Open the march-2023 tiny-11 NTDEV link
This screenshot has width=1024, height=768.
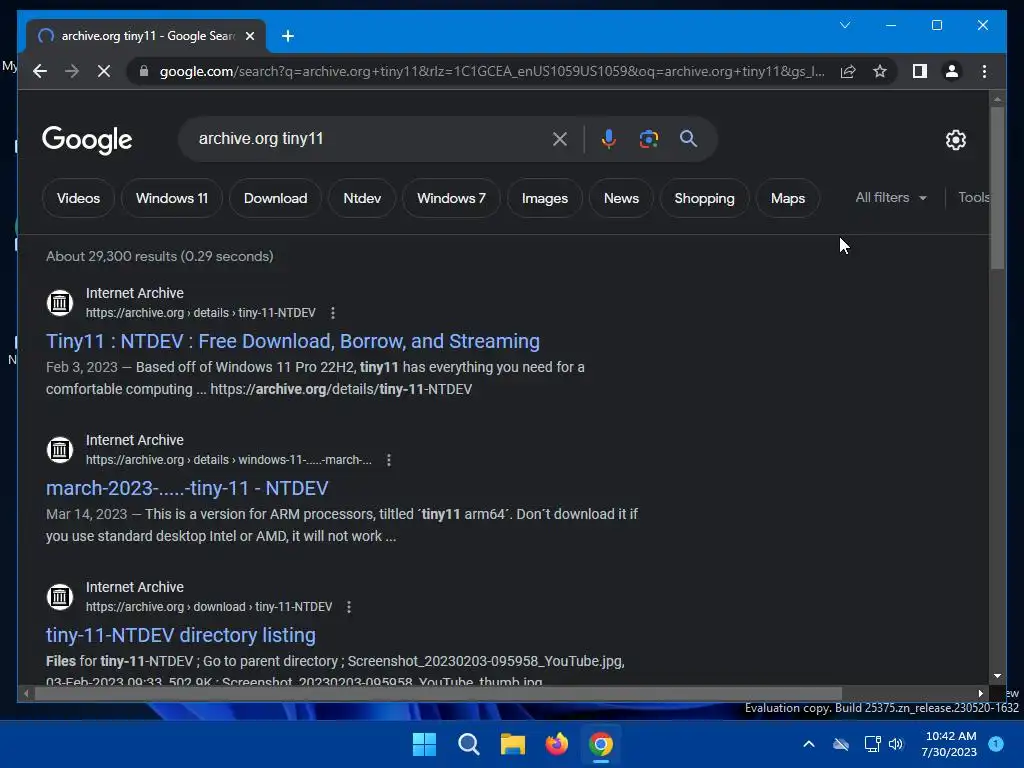pyautogui.click(x=187, y=488)
